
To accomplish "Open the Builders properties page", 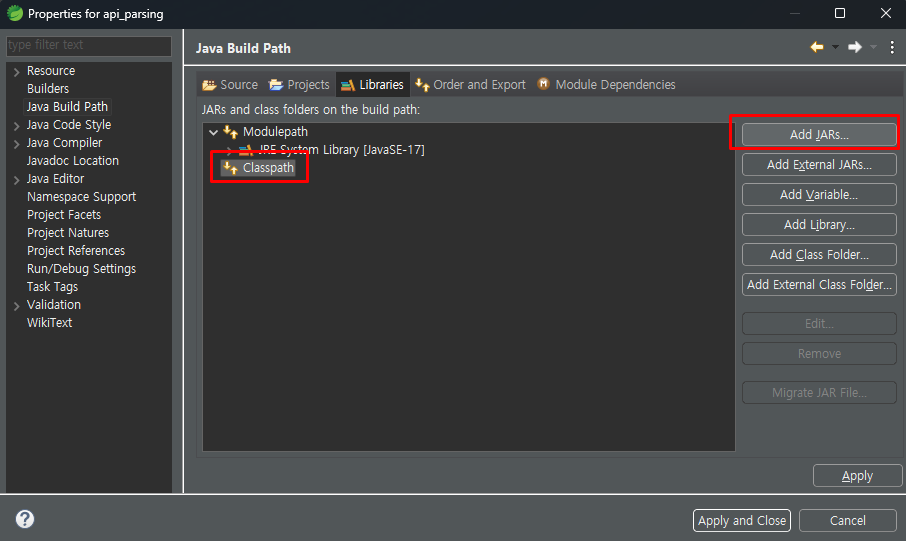I will 48,88.
